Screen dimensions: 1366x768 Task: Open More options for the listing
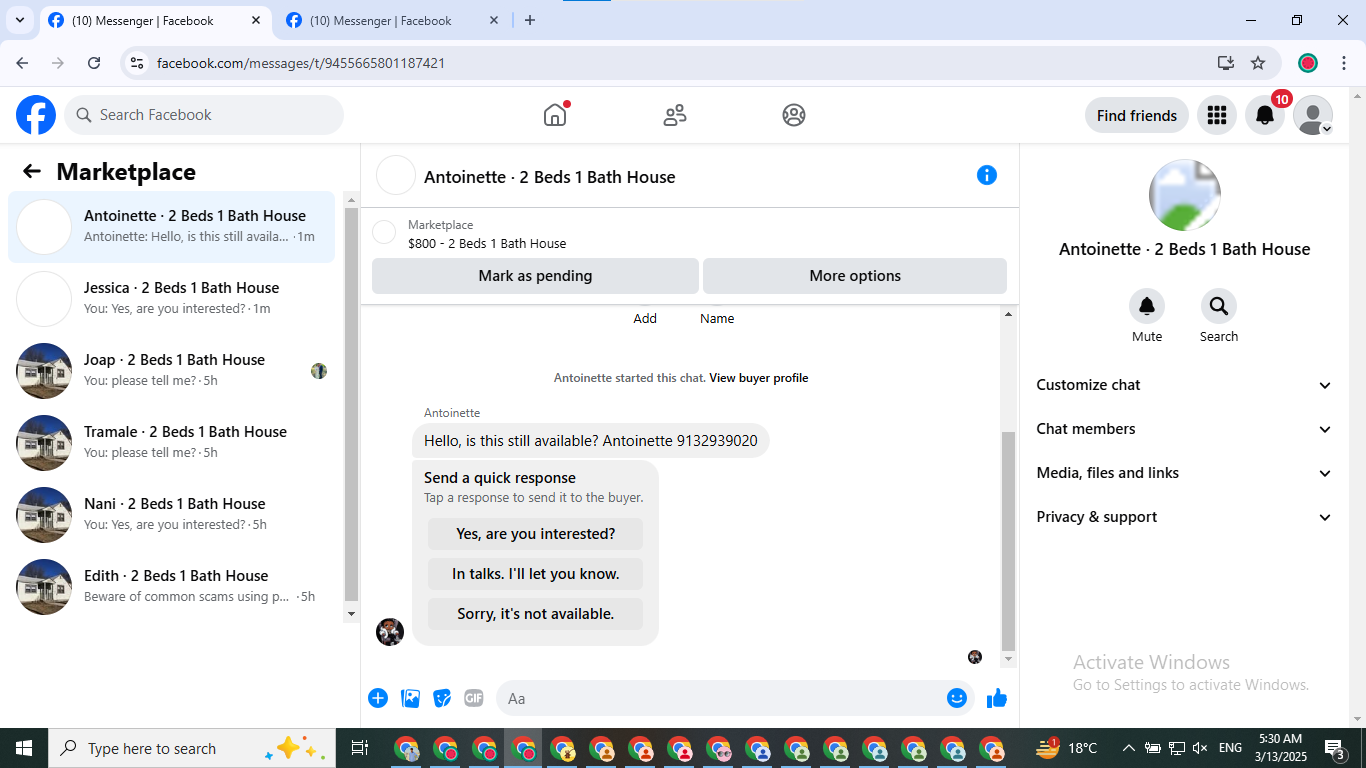click(x=855, y=276)
